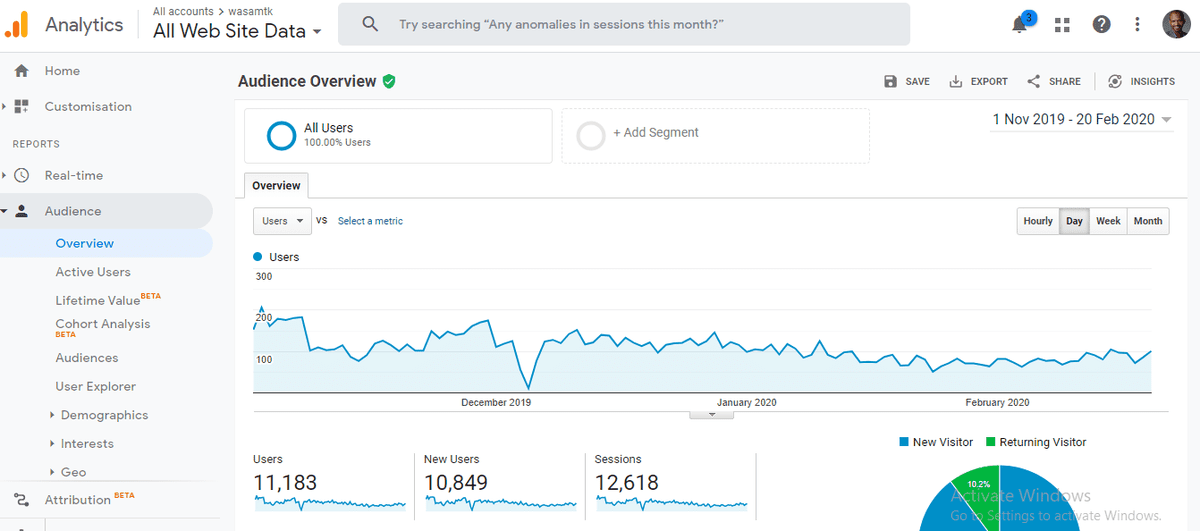Open the Help question mark icon
Screen dimensions: 1200x531
point(1101,24)
